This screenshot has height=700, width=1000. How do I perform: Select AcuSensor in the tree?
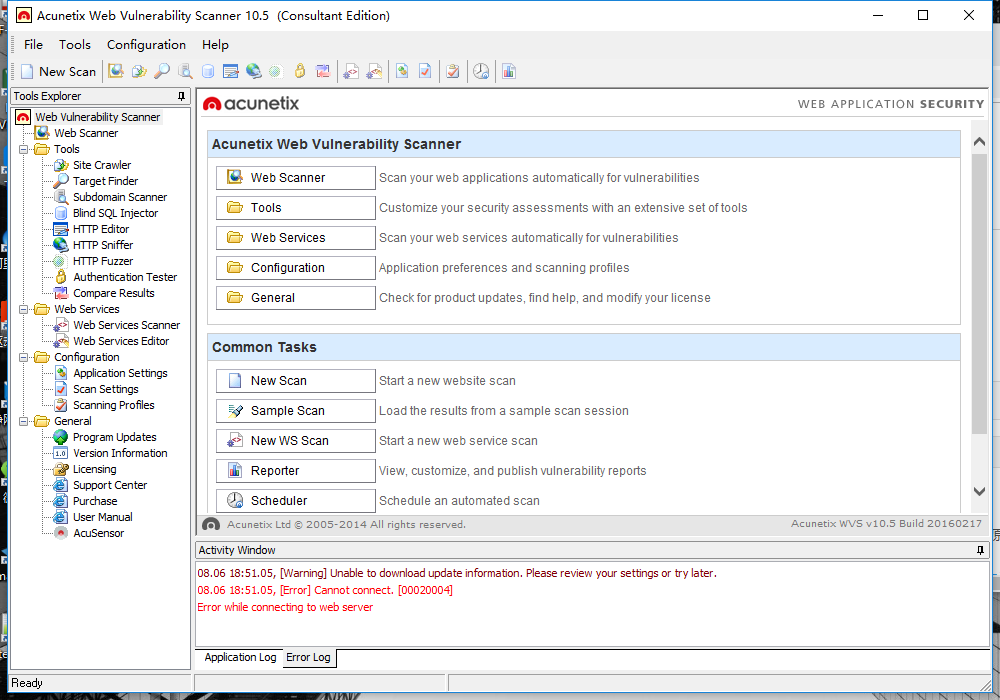click(x=98, y=533)
